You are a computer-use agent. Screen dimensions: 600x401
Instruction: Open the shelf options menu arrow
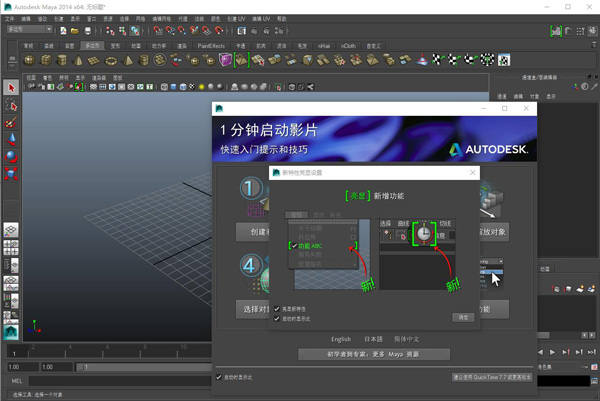point(12,66)
